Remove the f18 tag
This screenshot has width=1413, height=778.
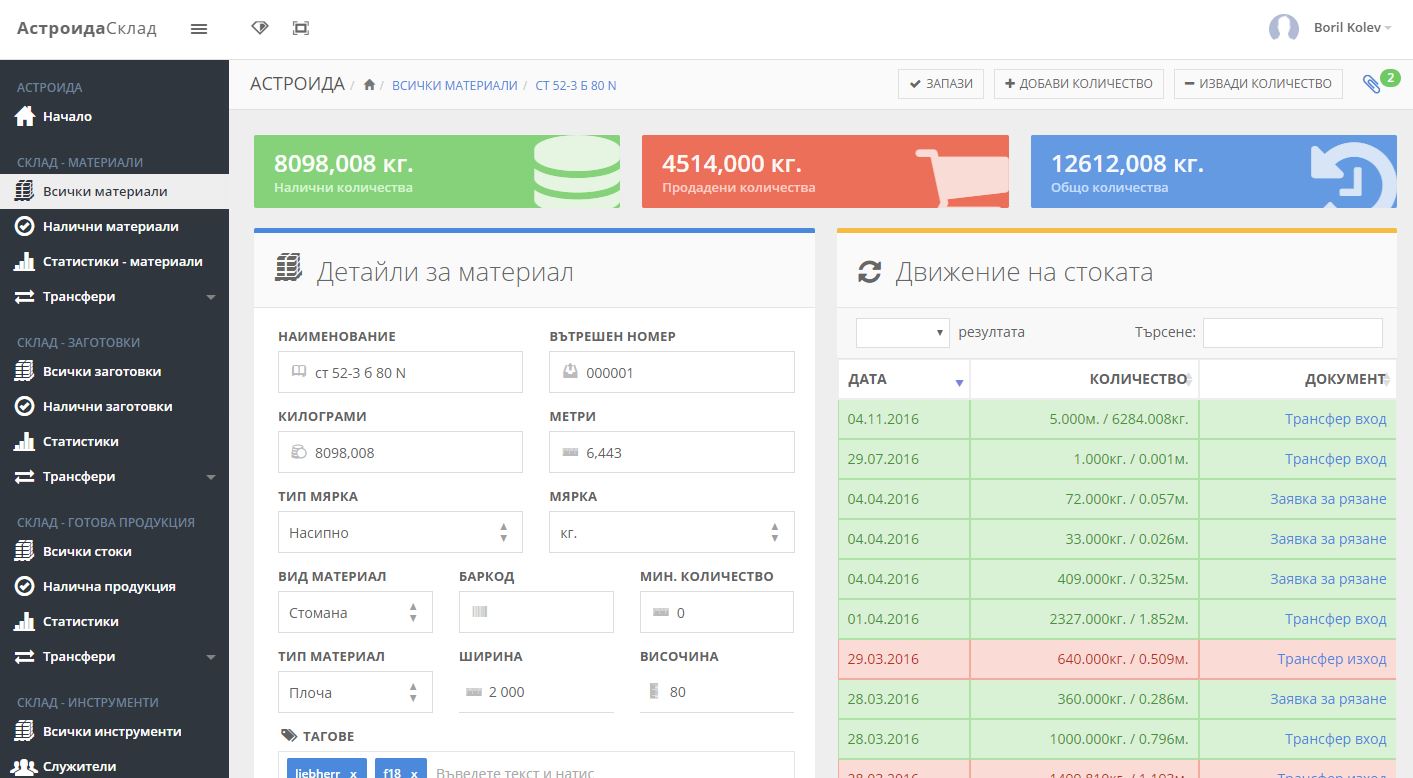414,773
